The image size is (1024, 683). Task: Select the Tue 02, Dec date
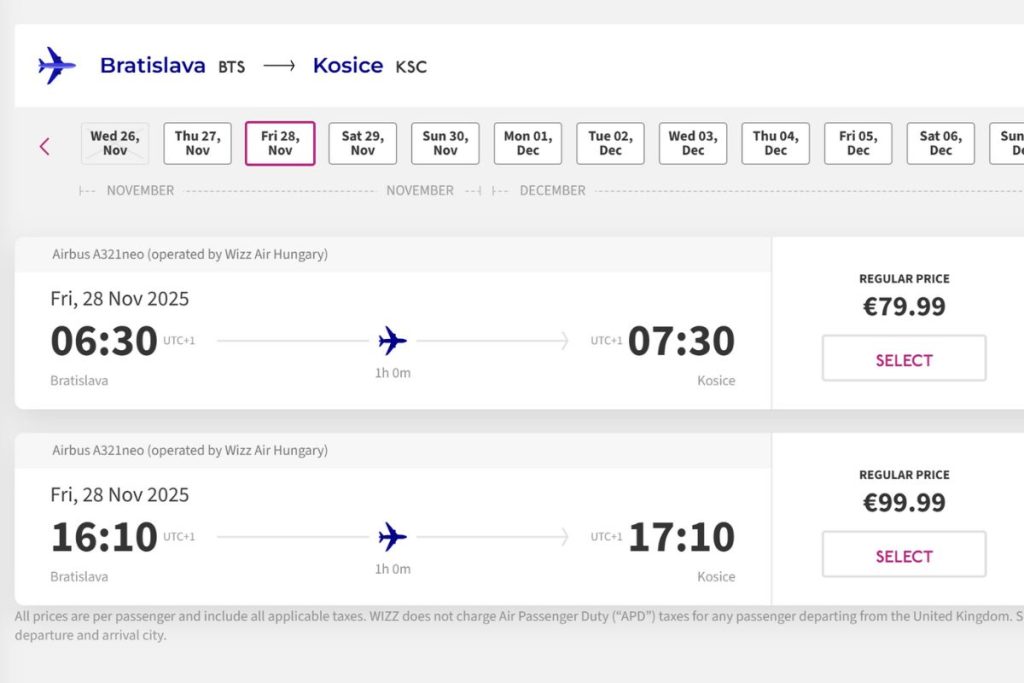pyautogui.click(x=610, y=143)
